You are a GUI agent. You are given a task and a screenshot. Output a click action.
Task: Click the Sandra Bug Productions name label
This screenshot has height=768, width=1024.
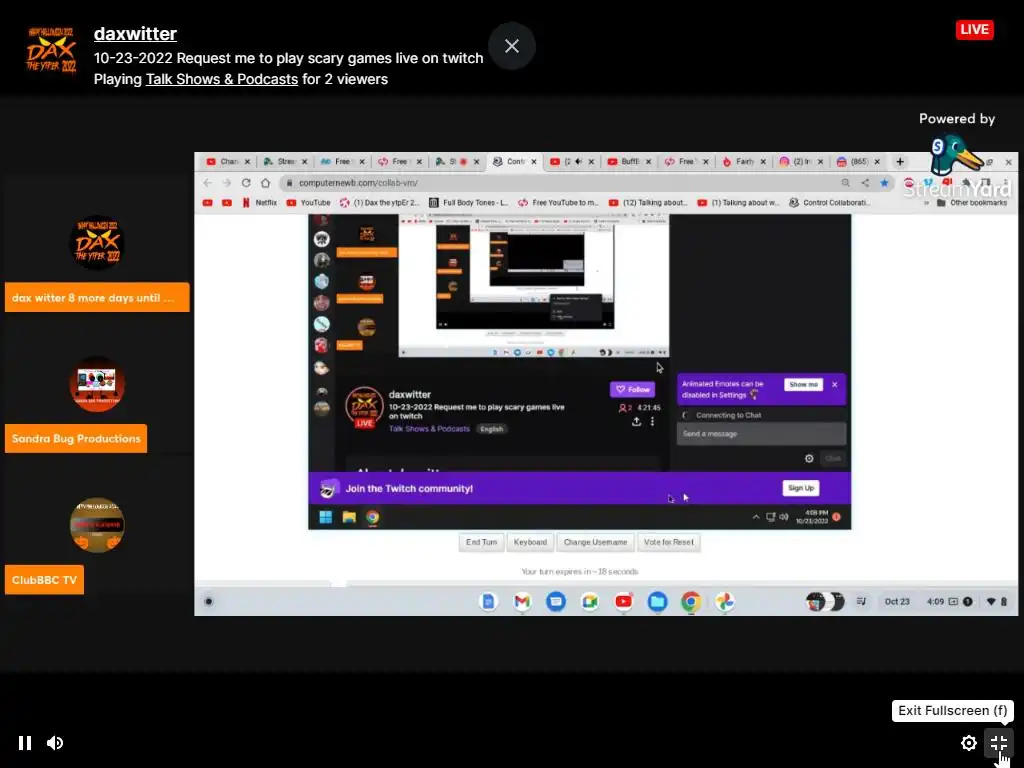(x=76, y=439)
